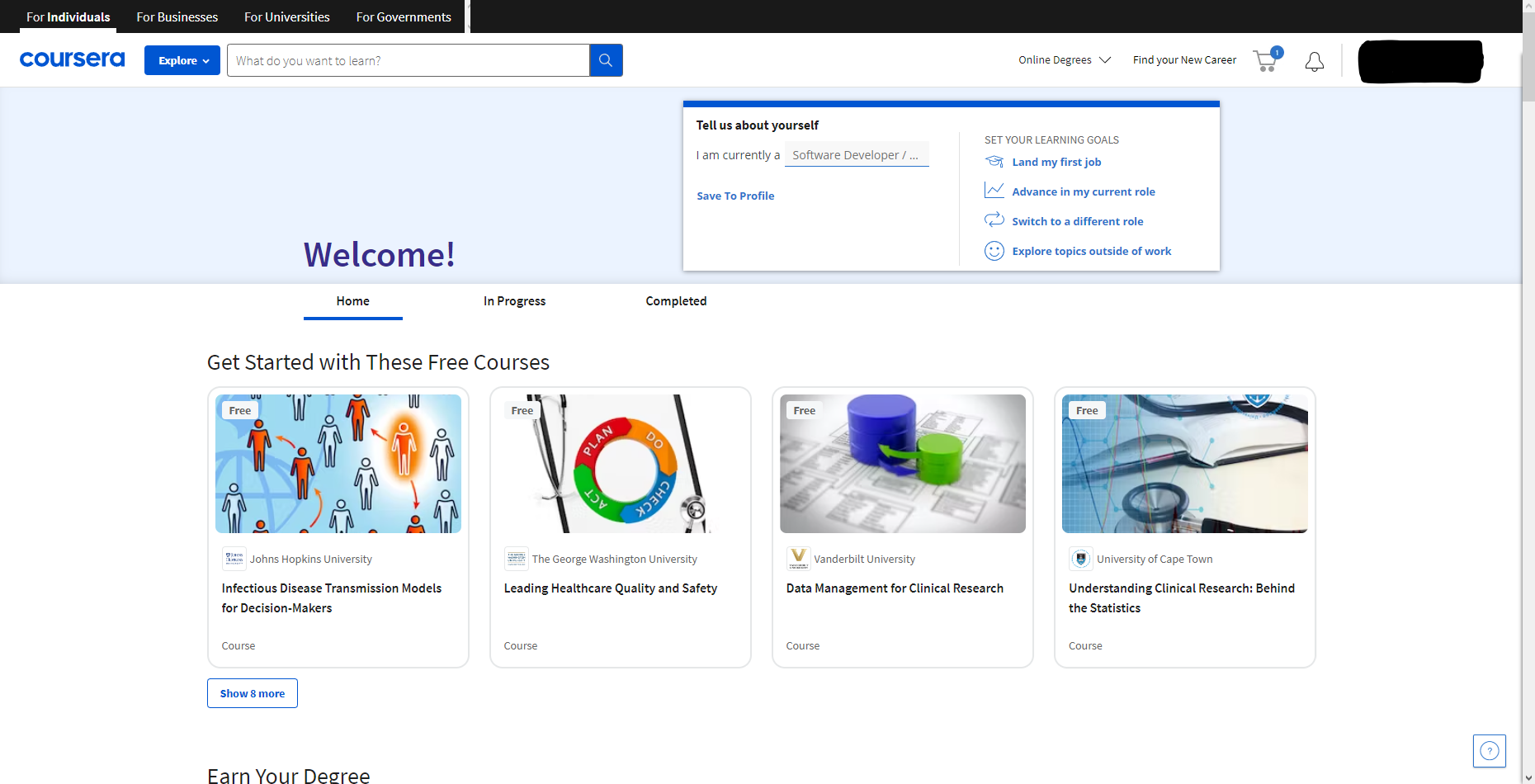Click the University of Cape Town text
This screenshot has width=1535, height=784.
(x=1155, y=559)
